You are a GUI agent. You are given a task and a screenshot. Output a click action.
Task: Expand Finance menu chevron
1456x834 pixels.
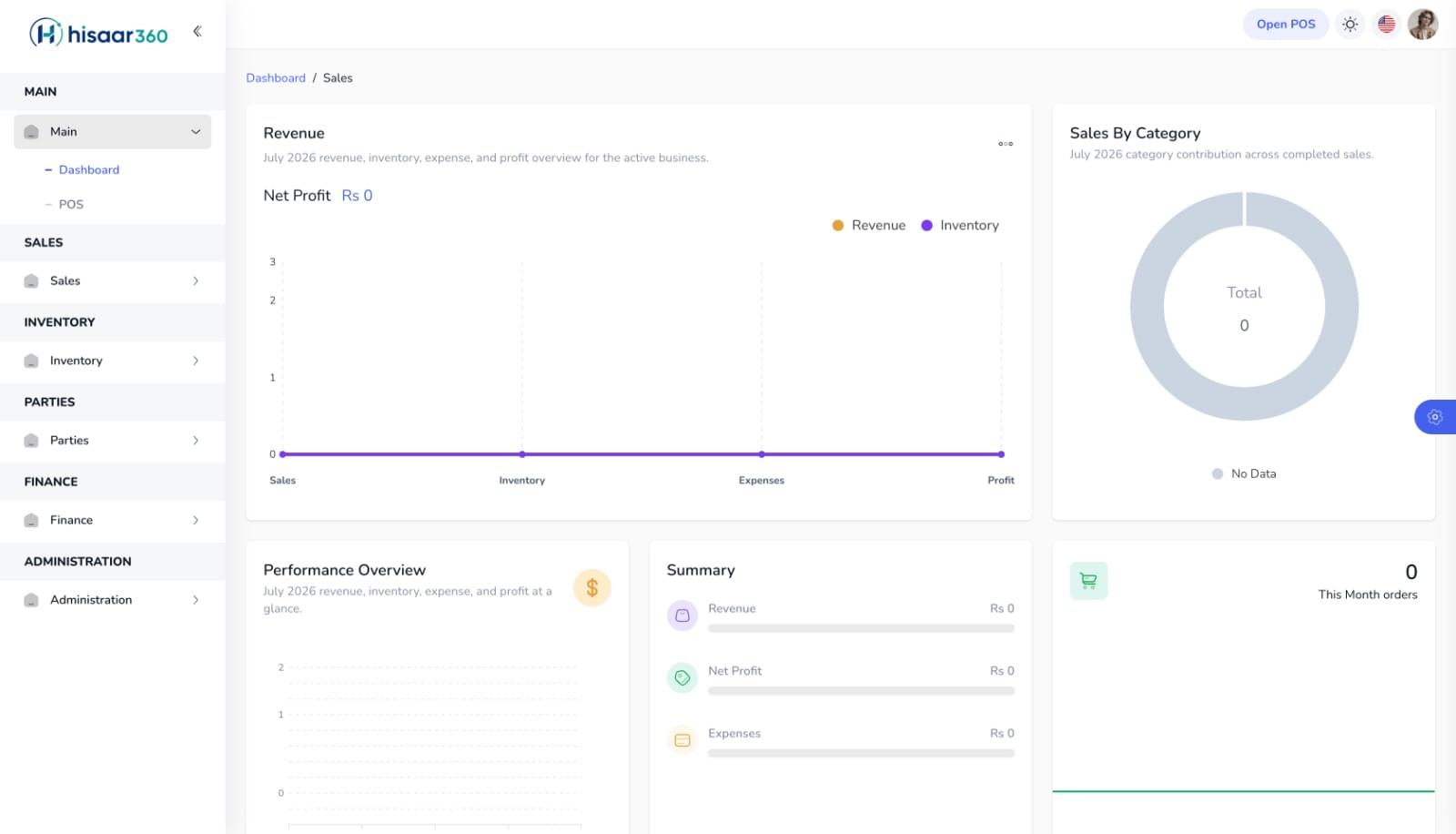(x=196, y=521)
